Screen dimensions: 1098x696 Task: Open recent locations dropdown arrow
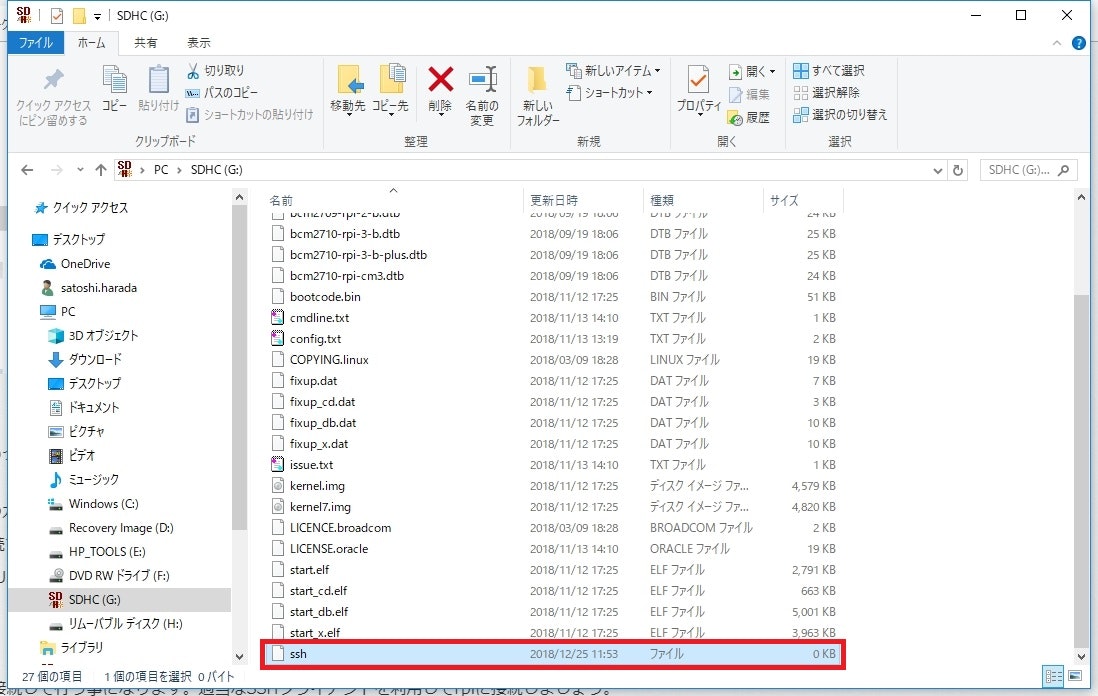point(80,170)
